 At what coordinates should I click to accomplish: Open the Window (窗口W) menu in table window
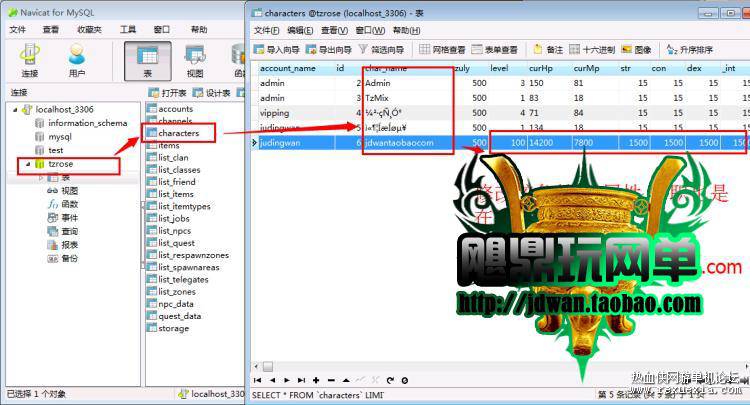click(x=370, y=30)
